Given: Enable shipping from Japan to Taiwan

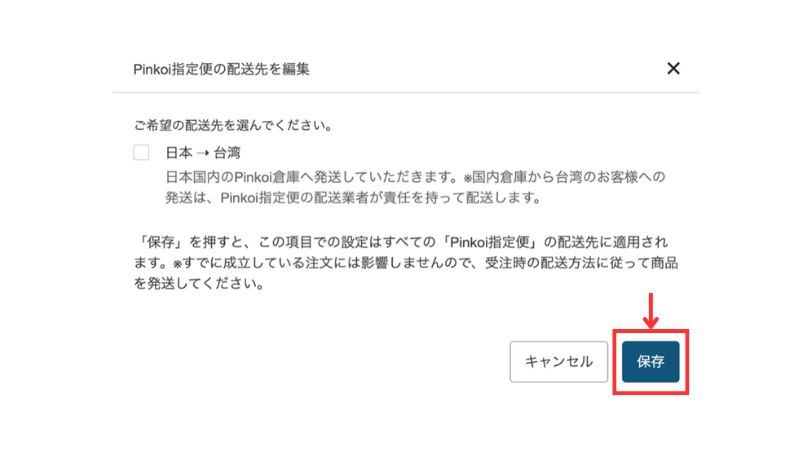Looking at the screenshot, I should pyautogui.click(x=141, y=152).
